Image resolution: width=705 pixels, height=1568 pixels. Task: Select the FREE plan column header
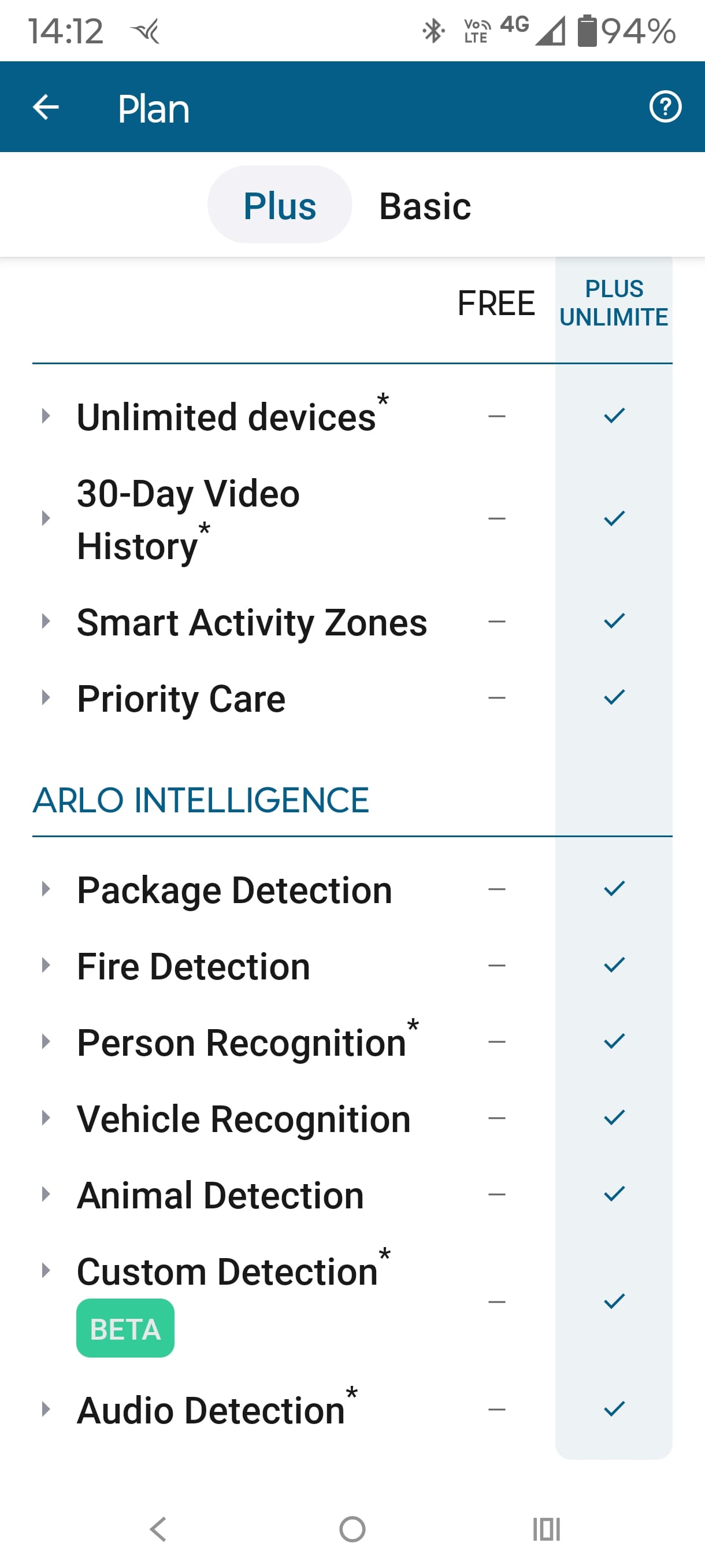496,303
